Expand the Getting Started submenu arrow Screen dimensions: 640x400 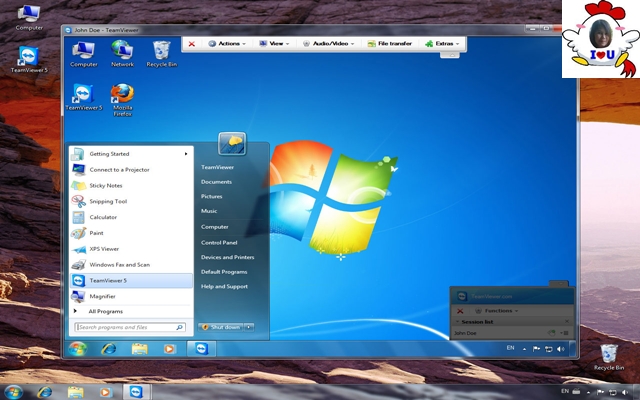coord(186,154)
